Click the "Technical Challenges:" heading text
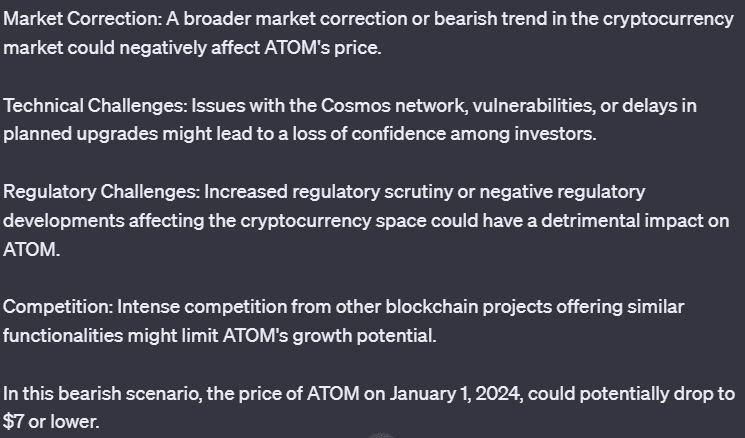This screenshot has height=438, width=745. [95, 105]
